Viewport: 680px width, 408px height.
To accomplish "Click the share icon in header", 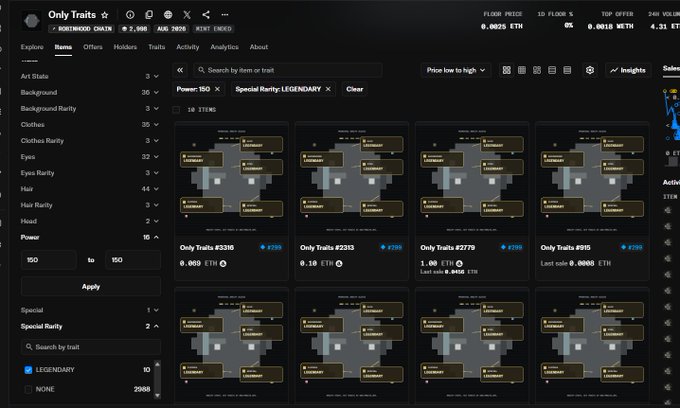I will (x=206, y=15).
